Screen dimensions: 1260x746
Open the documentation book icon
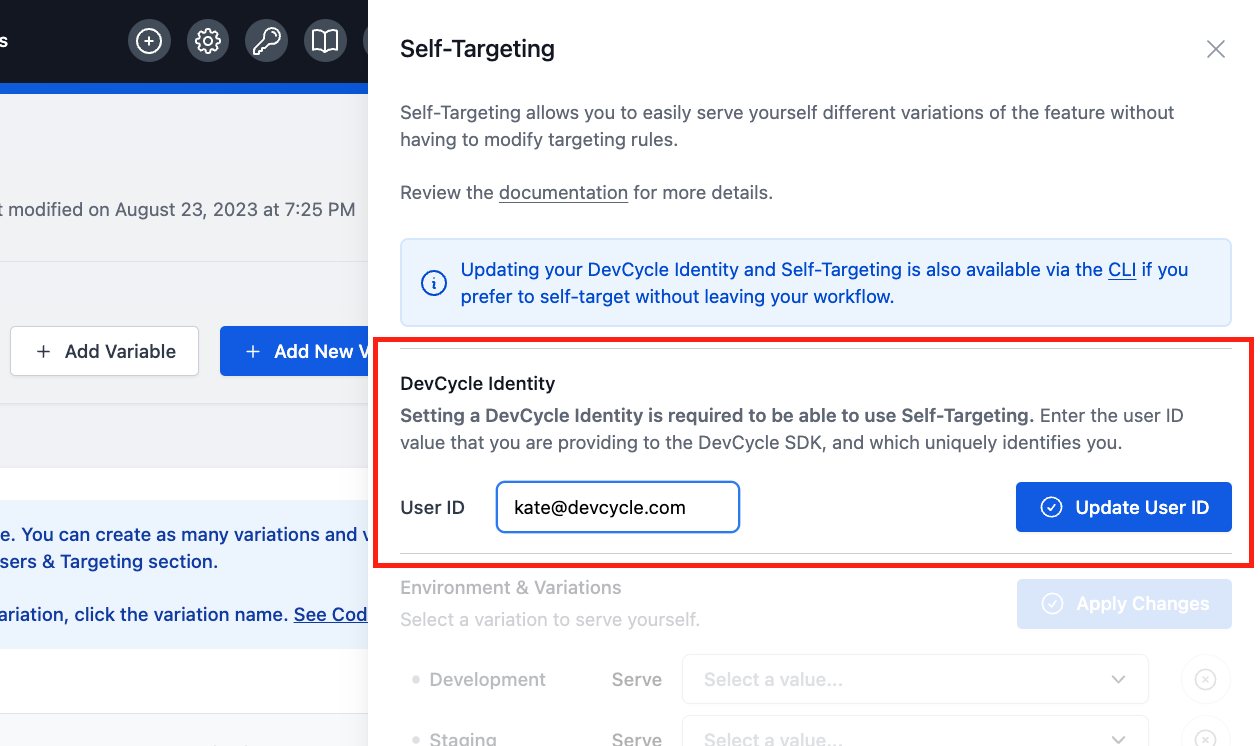coord(325,40)
